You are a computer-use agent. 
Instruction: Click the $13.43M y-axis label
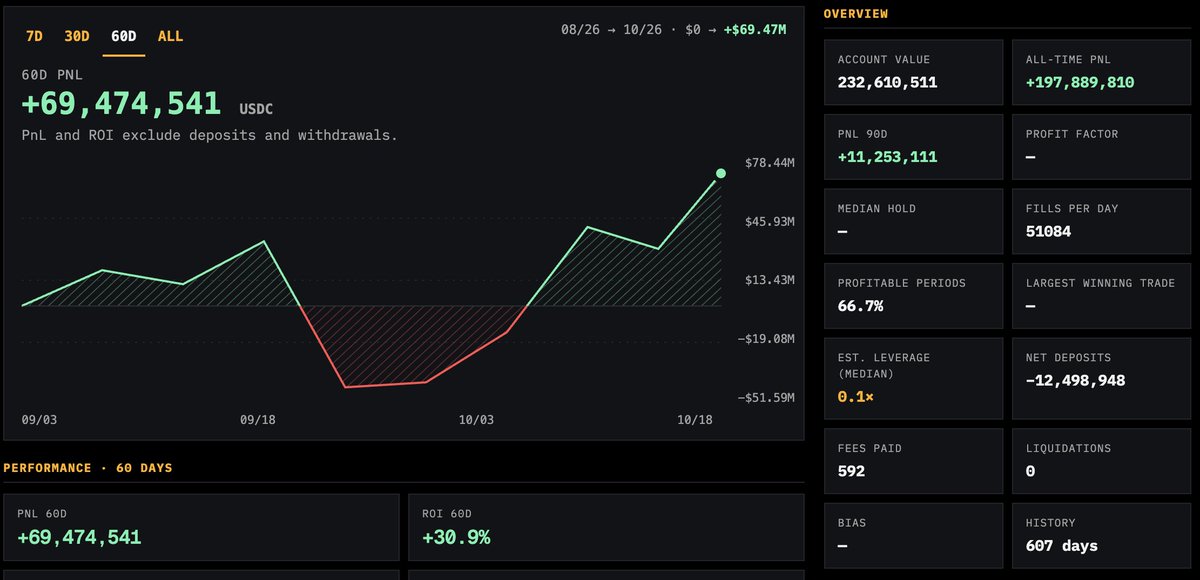[770, 280]
